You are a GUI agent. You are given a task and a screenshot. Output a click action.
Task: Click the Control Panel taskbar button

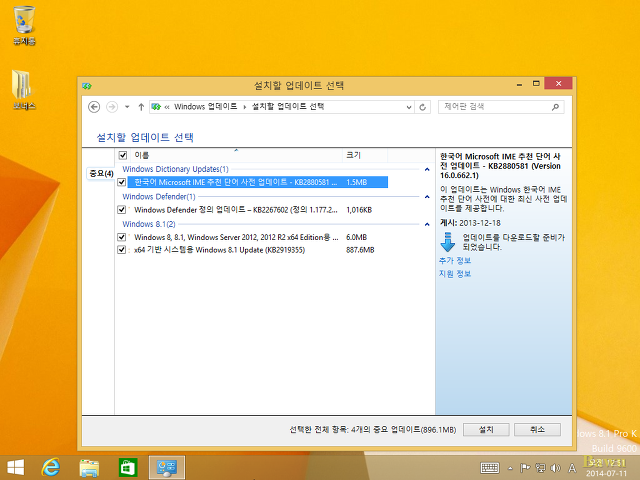coord(167,468)
